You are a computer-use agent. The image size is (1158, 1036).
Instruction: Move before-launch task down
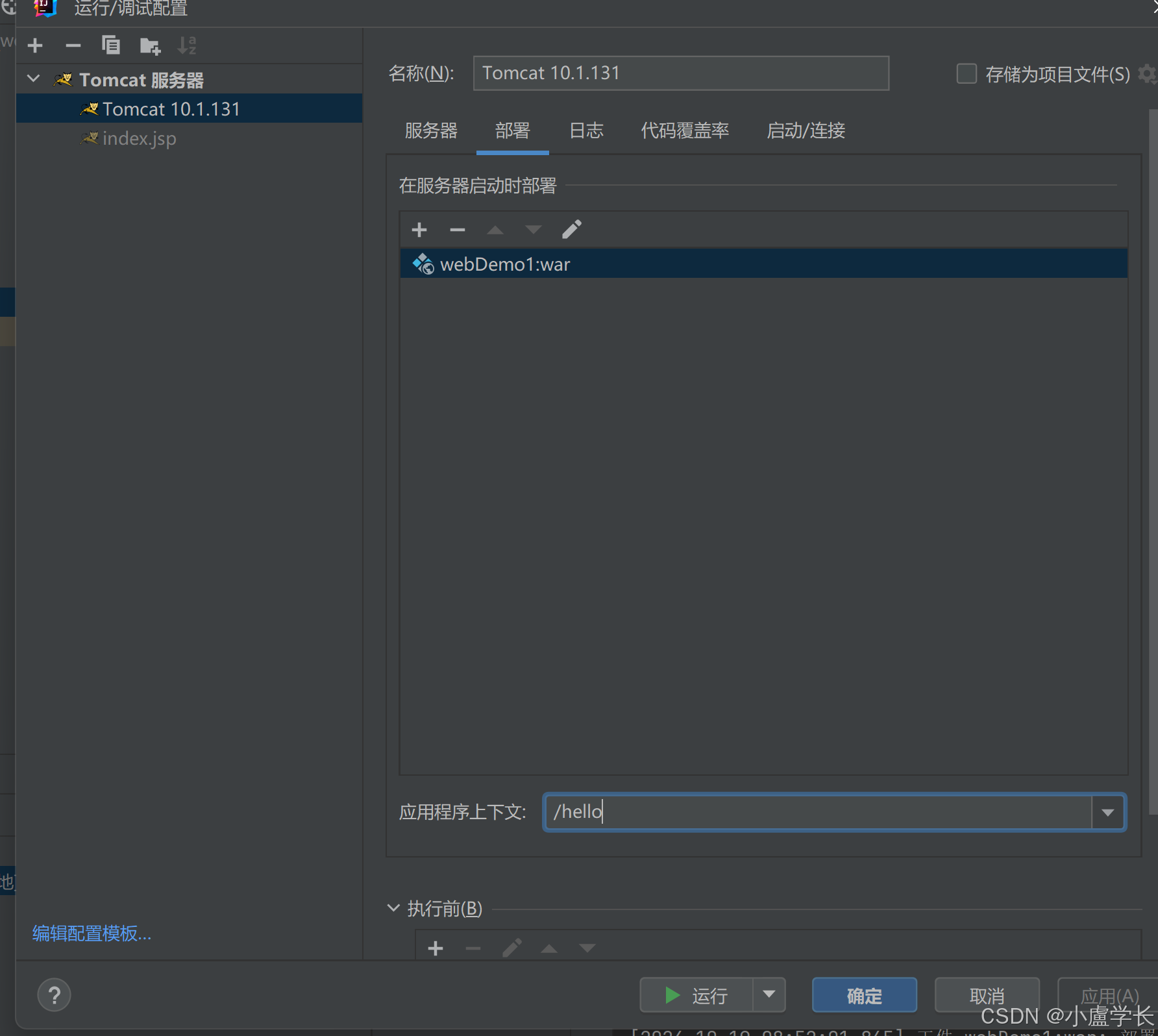[587, 948]
